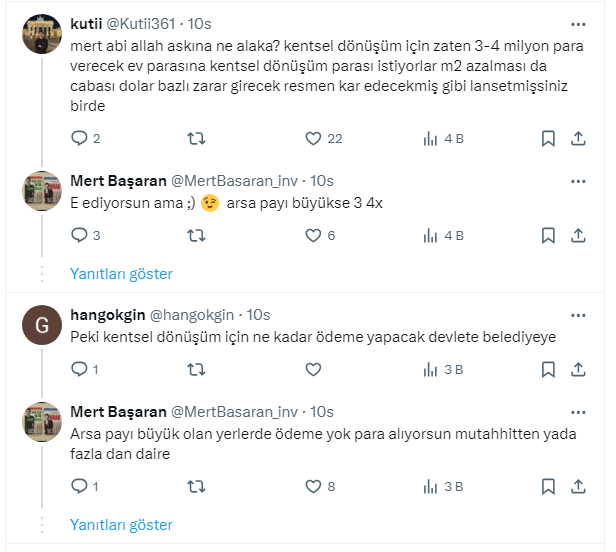Open more options on hangokgin's tweet

point(578,315)
